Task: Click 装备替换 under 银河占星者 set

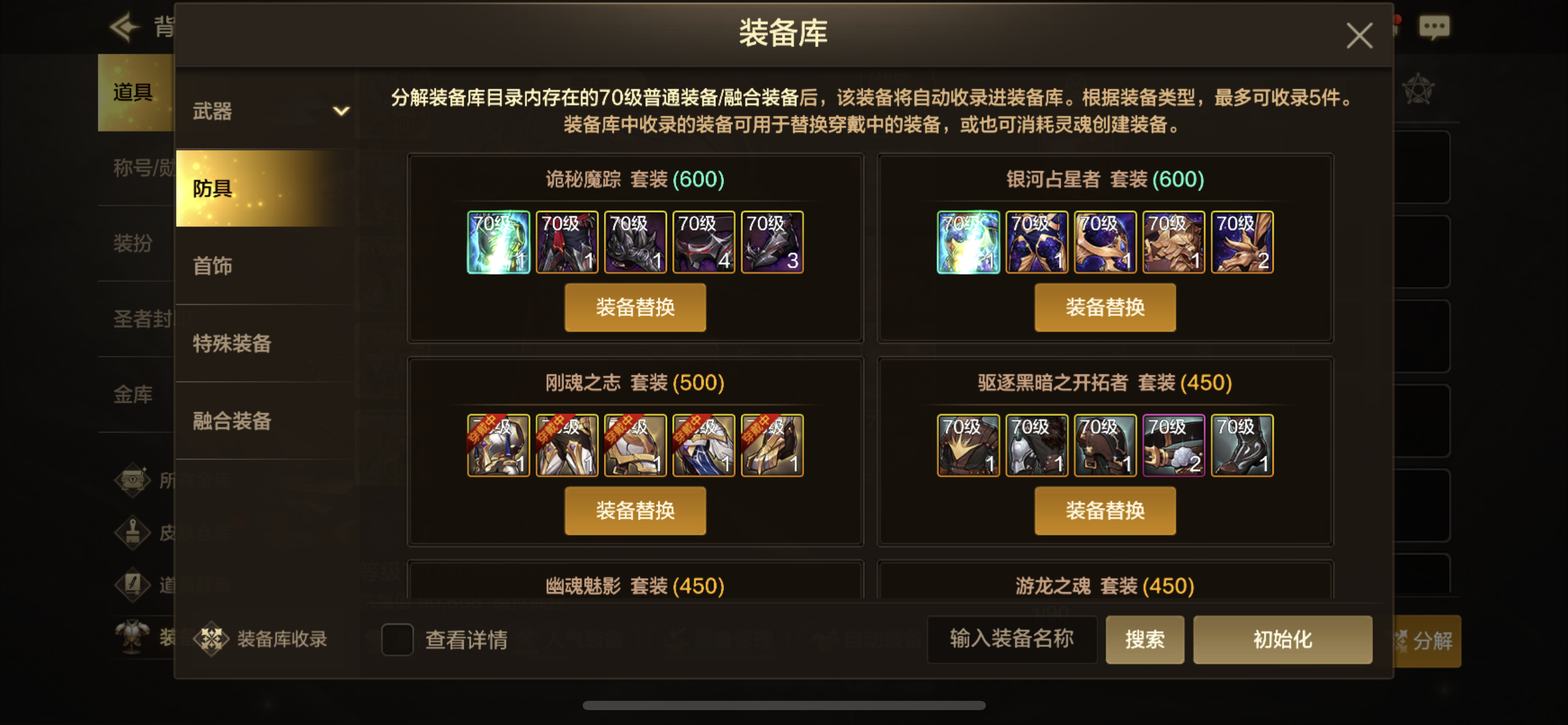Action: tap(1105, 307)
